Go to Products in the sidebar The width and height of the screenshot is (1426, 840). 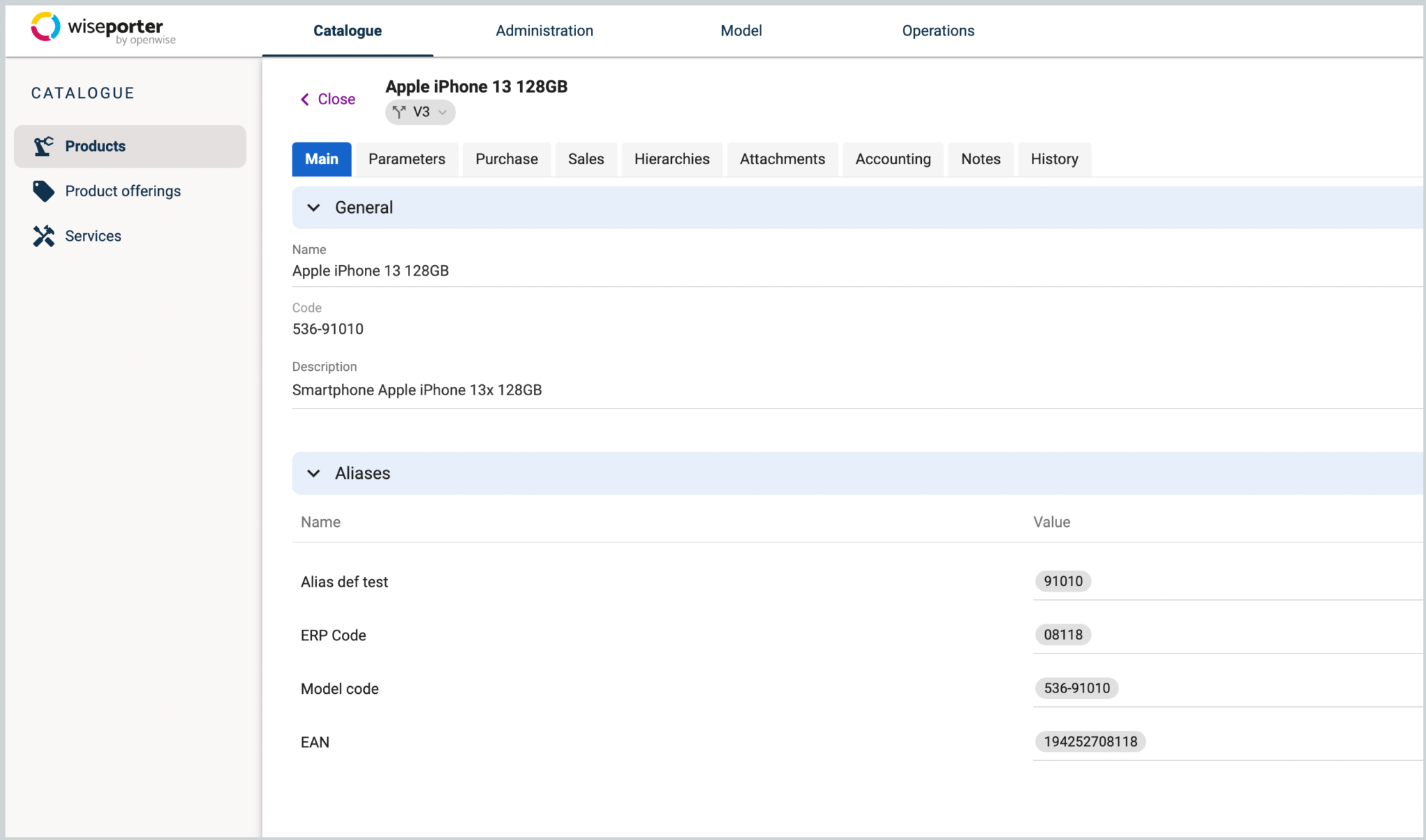[x=130, y=146]
